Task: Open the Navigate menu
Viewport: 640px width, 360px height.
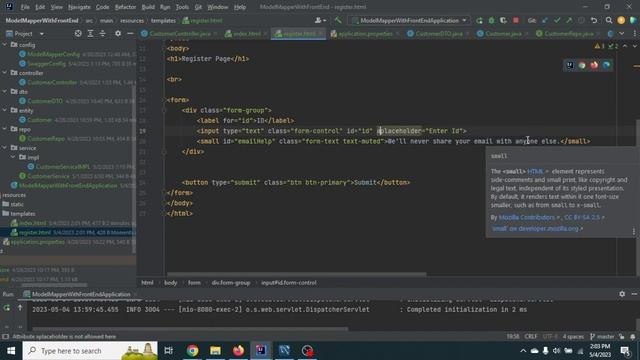Action: (x=79, y=7)
